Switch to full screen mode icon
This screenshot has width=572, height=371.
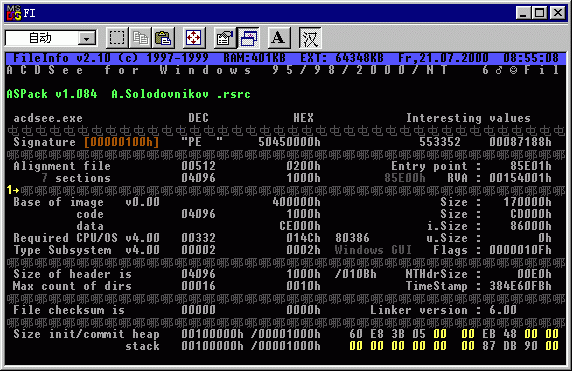point(194,38)
